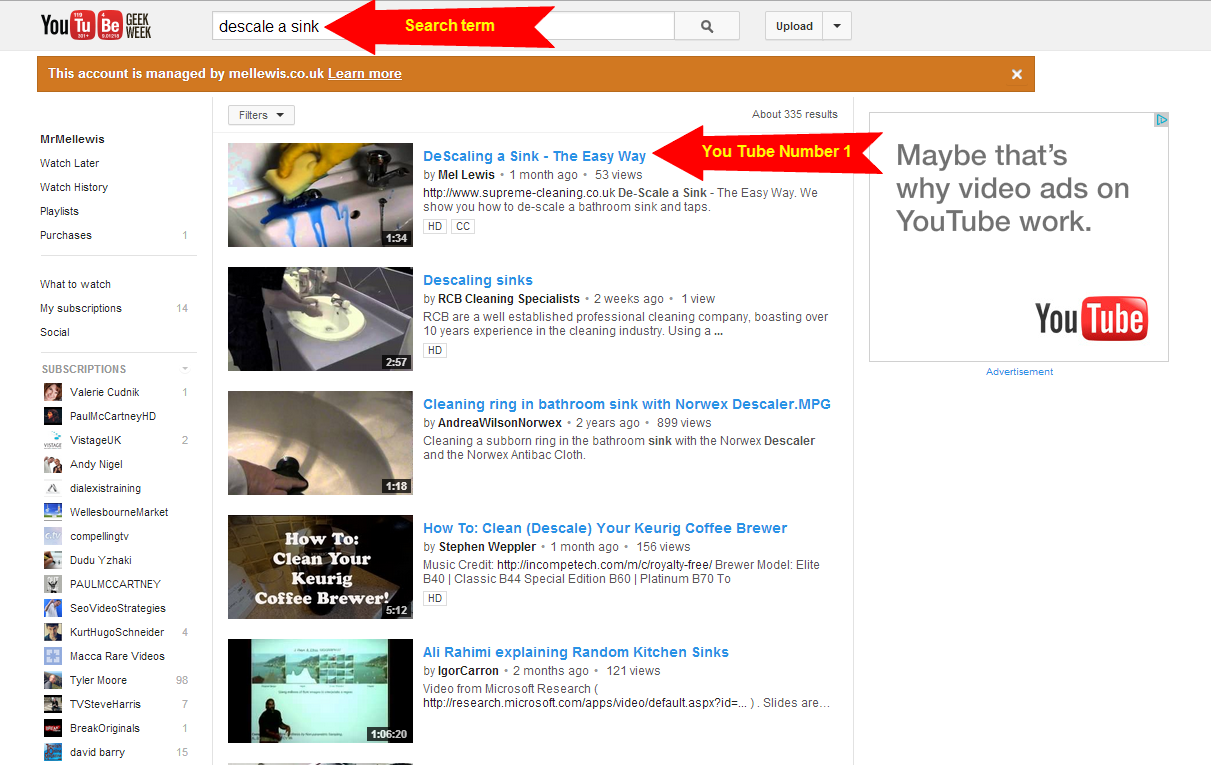Click the YouTube video ads advertisement
Viewport: 1211px width, 765px height.
click(x=1019, y=237)
